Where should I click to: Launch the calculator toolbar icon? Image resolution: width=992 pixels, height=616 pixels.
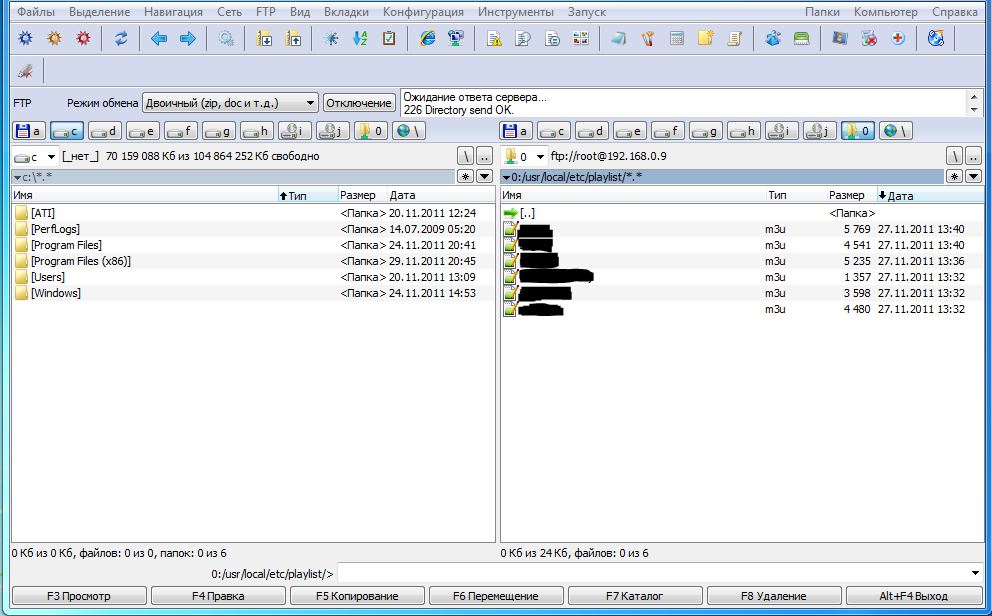click(x=677, y=39)
